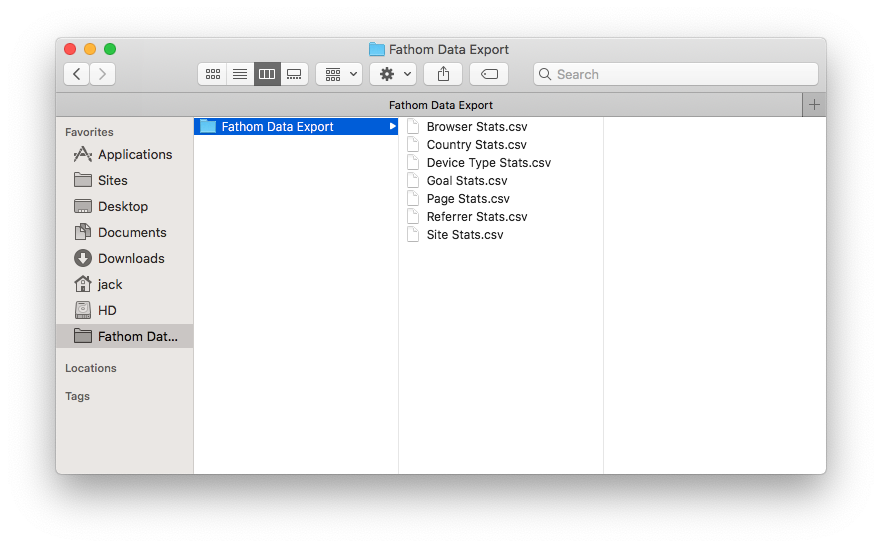This screenshot has height=548, width=882.
Task: Click the Browser Stats.csv document icon
Action: click(413, 127)
